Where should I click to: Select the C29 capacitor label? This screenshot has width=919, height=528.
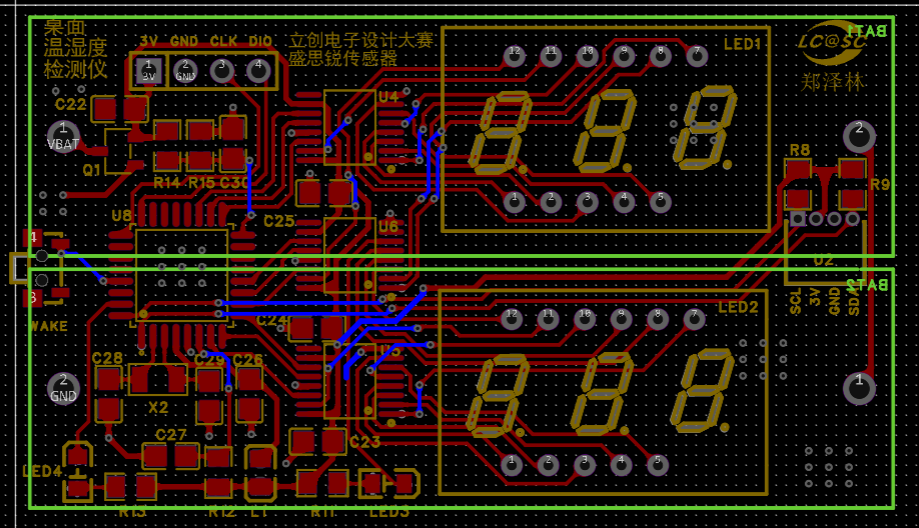(210, 360)
